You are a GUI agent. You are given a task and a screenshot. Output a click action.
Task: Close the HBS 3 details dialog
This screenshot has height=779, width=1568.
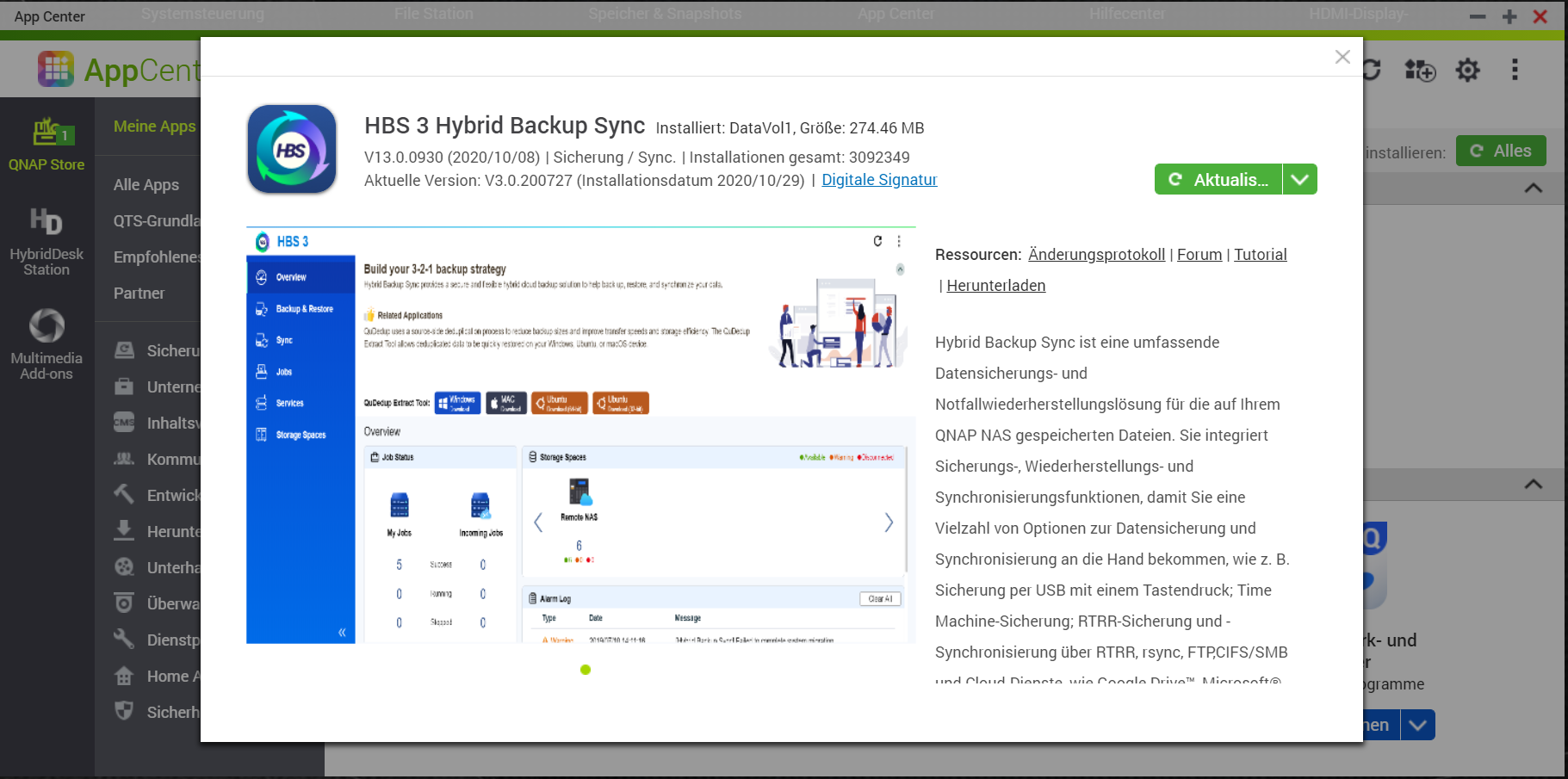(x=1342, y=57)
